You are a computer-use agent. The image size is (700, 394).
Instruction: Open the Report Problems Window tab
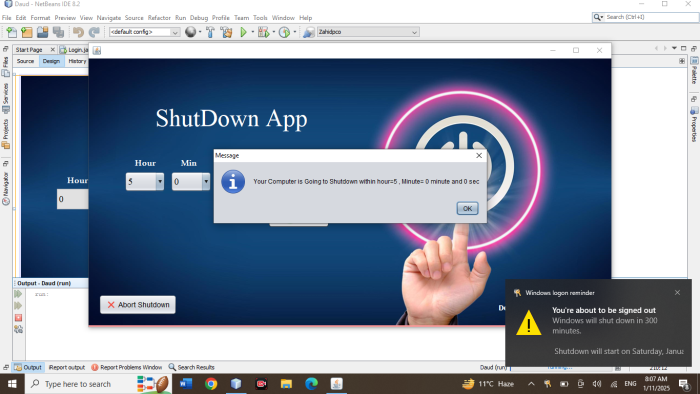point(127,367)
